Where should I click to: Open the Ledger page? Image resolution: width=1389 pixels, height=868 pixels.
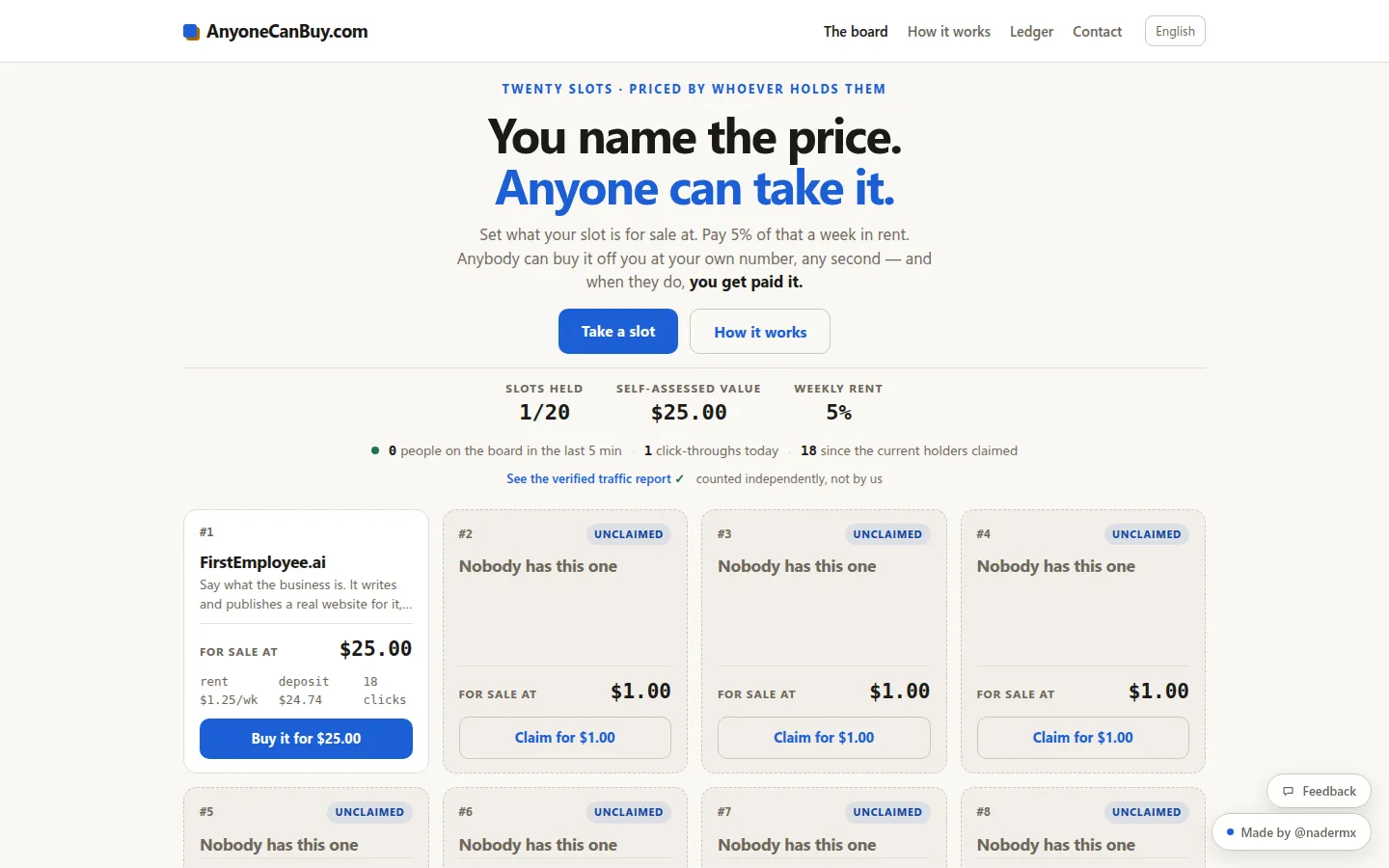(x=1031, y=32)
